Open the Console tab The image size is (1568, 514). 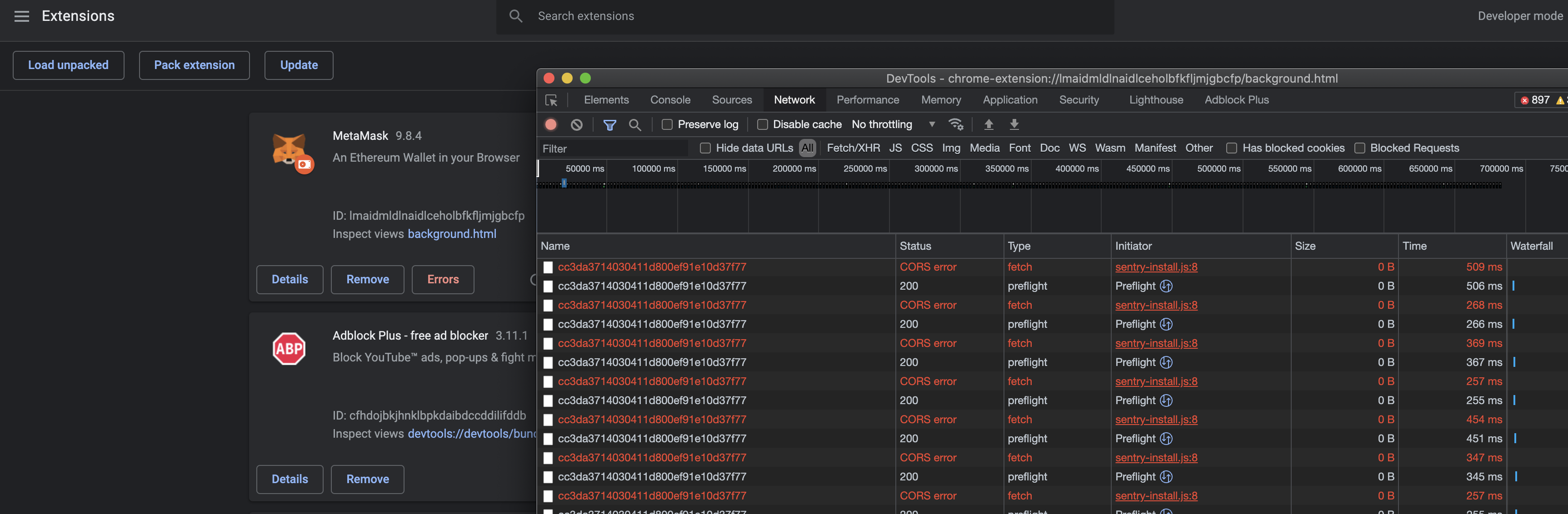(x=670, y=100)
